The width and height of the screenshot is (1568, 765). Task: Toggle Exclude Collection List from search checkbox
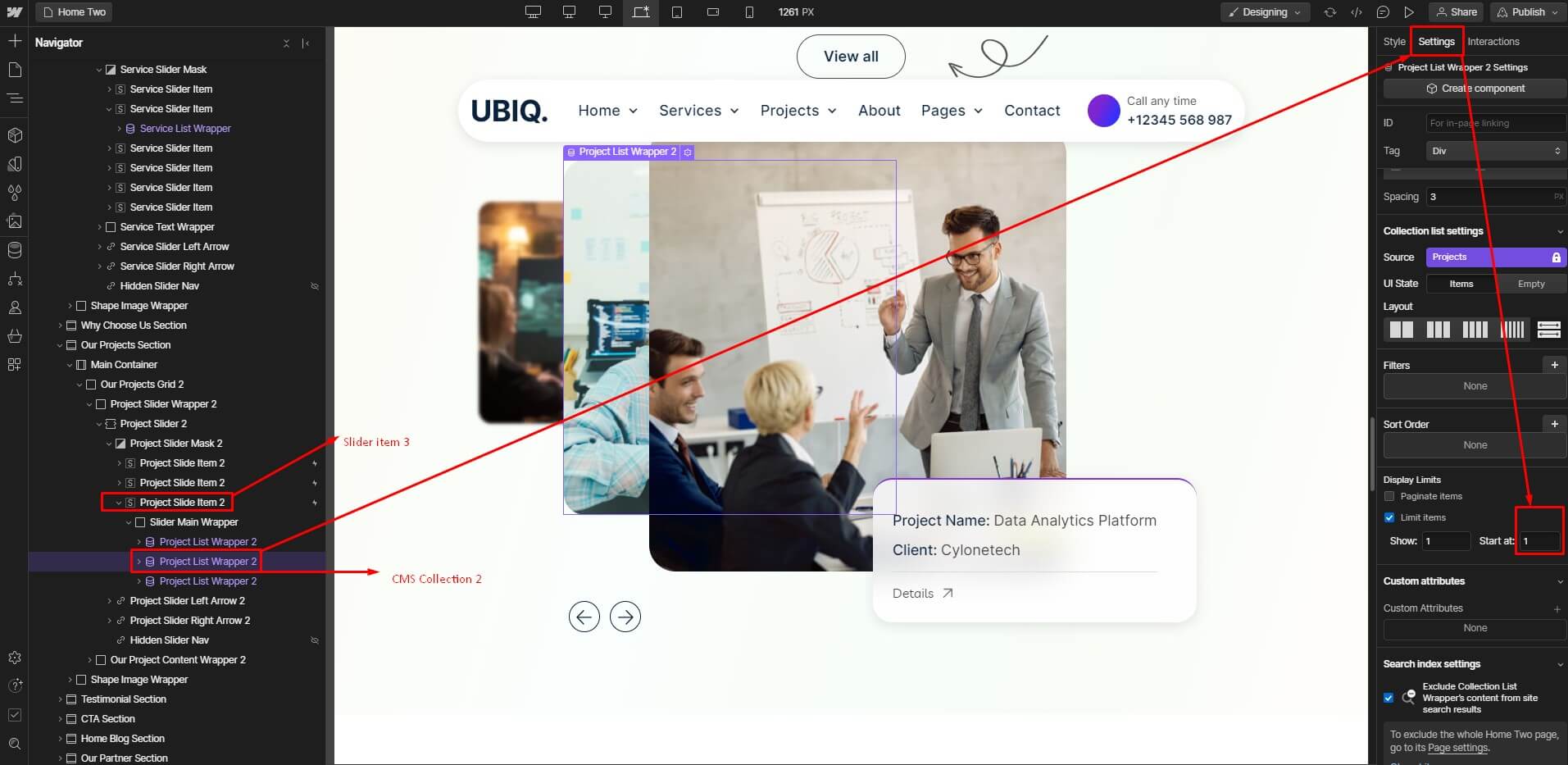[x=1388, y=698]
